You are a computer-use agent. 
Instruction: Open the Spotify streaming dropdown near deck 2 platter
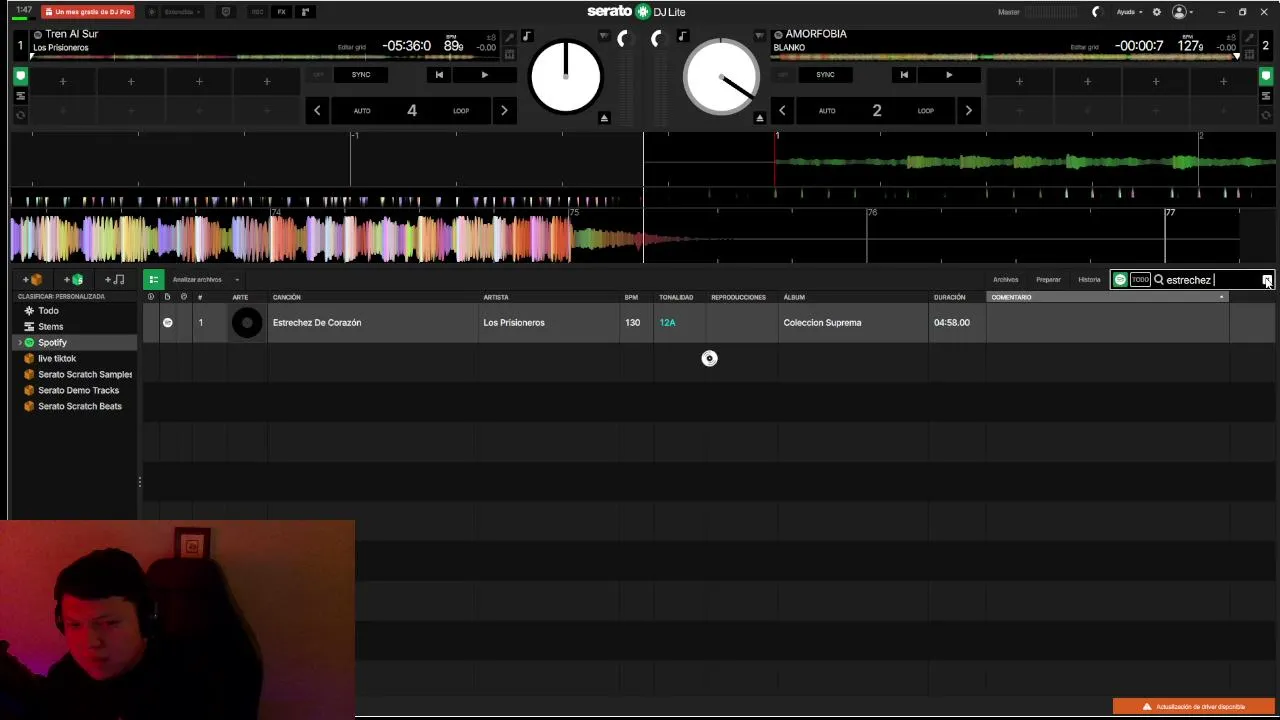[x=760, y=36]
